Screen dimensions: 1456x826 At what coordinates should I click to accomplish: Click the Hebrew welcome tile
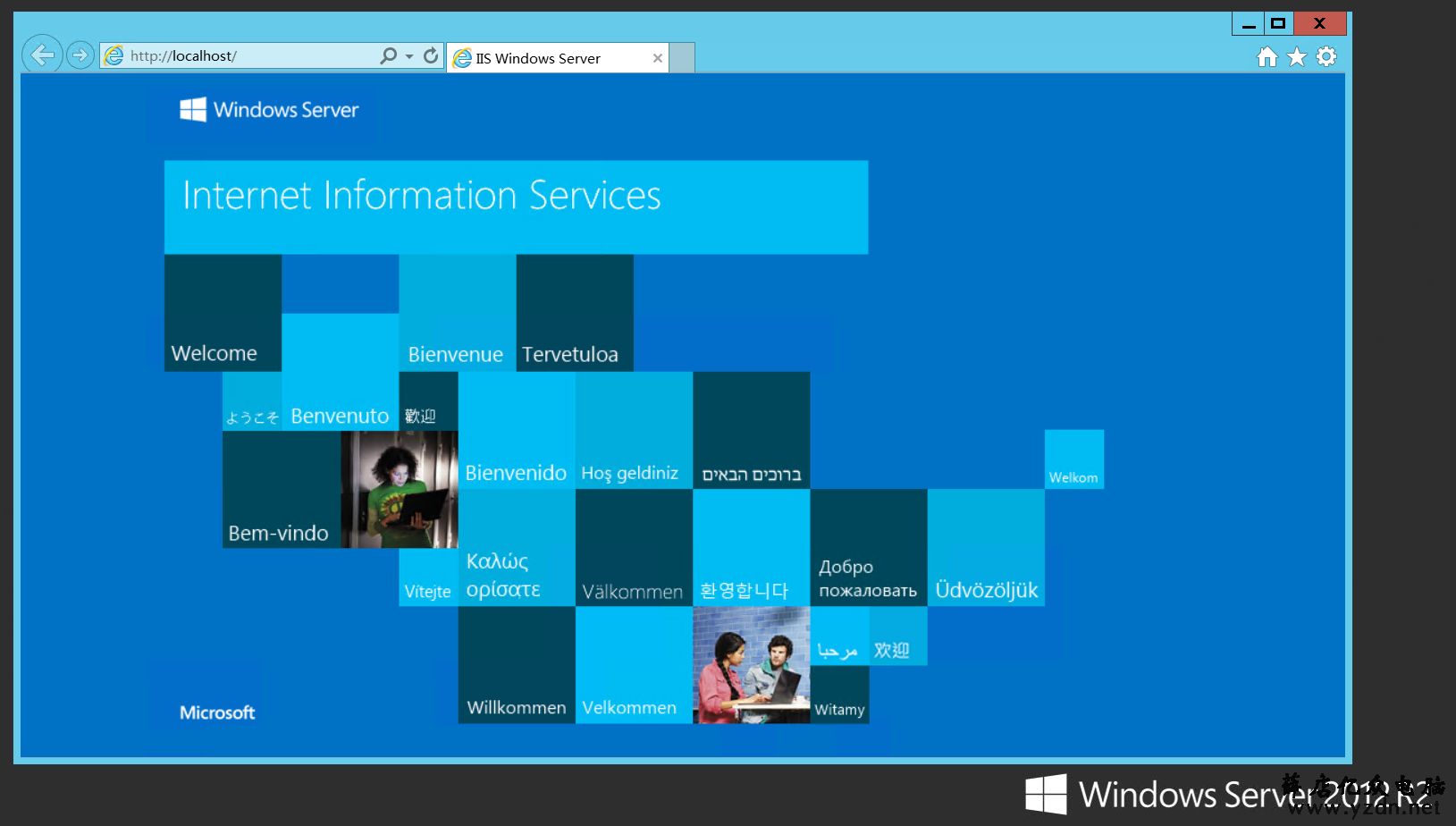(x=752, y=430)
